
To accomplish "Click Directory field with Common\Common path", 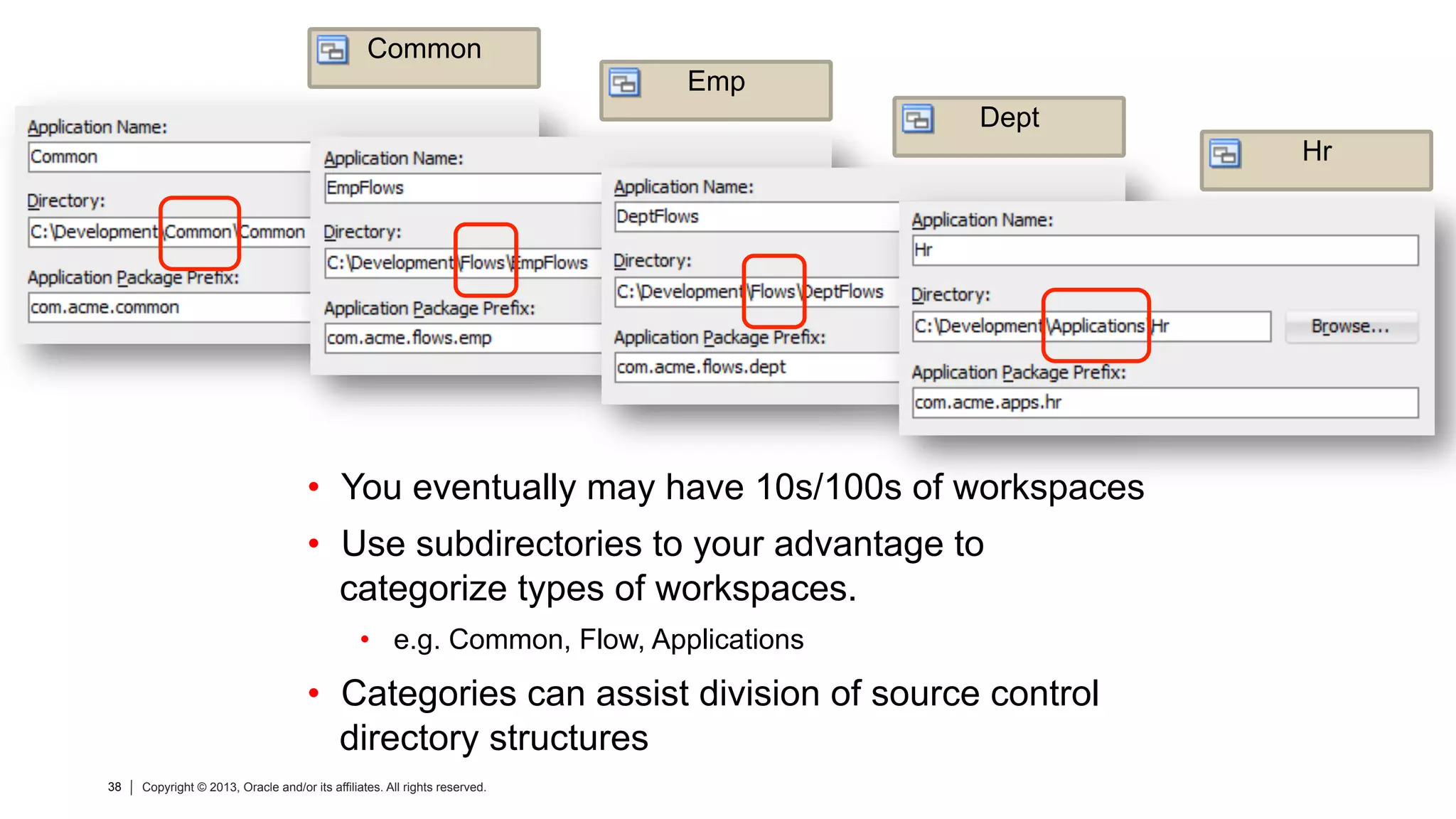I will click(169, 232).
